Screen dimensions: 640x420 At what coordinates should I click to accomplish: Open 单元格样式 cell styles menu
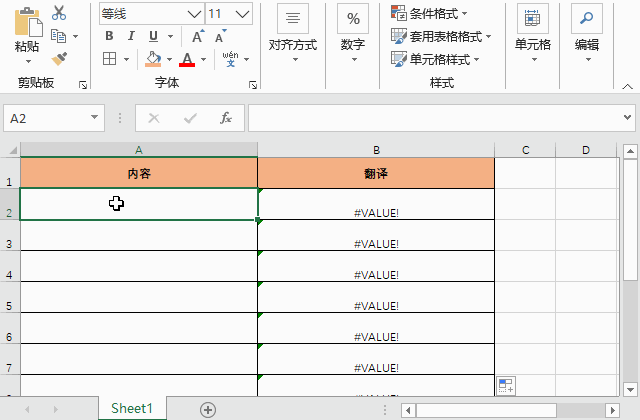pyautogui.click(x=435, y=59)
